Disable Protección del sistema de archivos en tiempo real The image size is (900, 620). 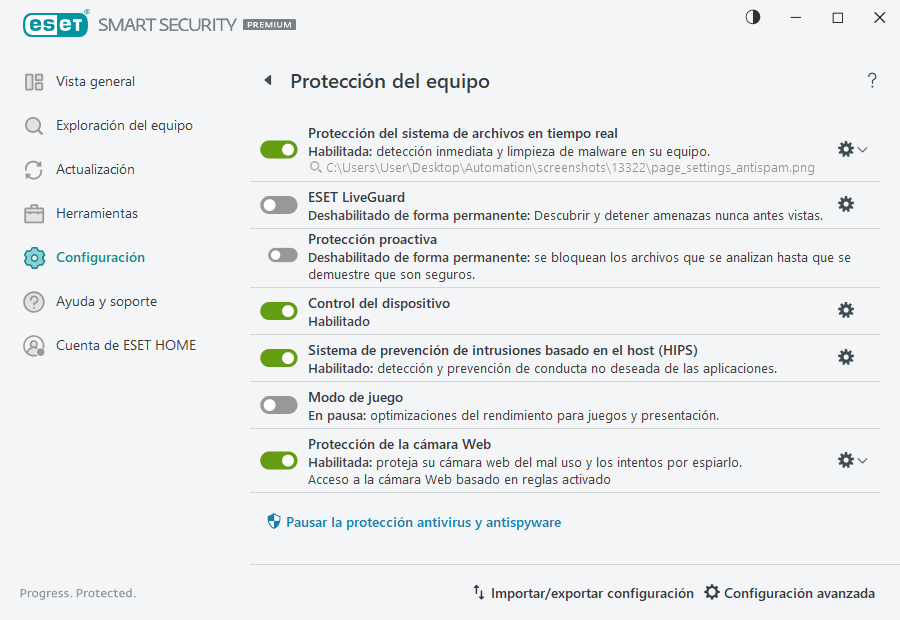click(279, 149)
